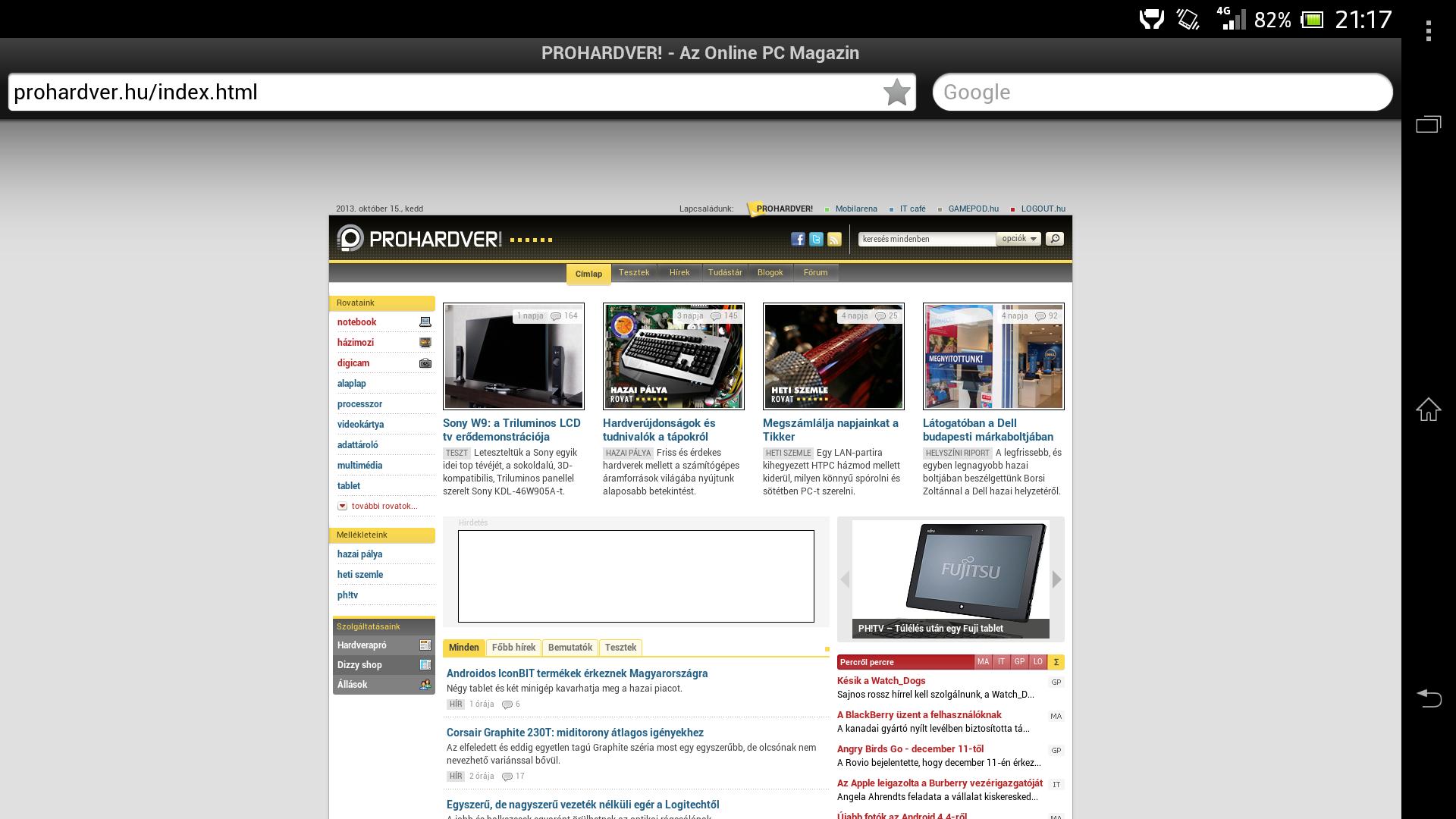This screenshot has height=819, width=1456.
Task: Filter Percről percre by GP
Action: pyautogui.click(x=1019, y=662)
